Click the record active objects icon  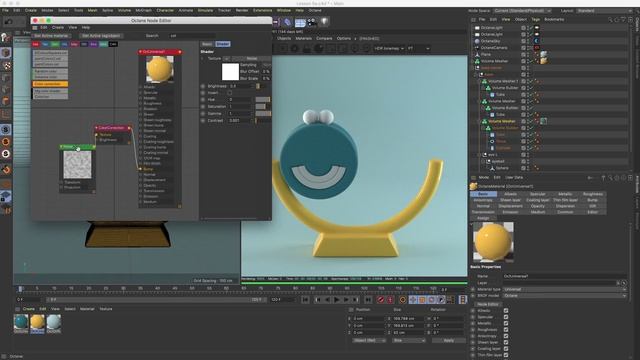point(380,300)
